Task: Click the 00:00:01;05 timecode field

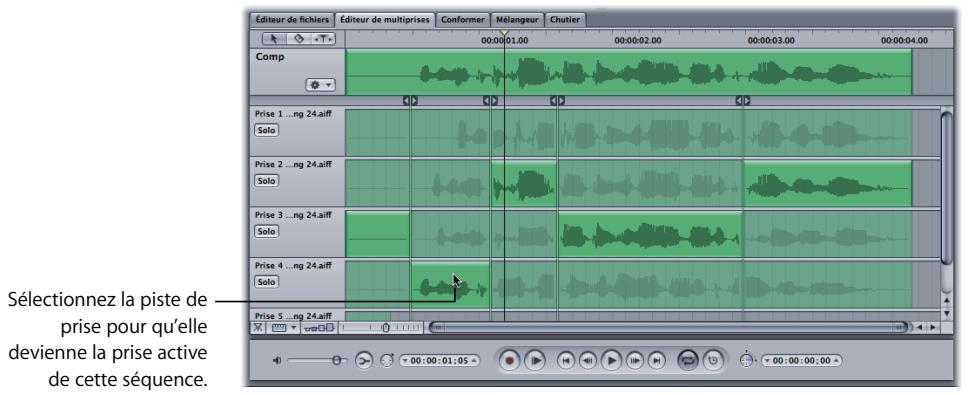Action: coord(439,360)
